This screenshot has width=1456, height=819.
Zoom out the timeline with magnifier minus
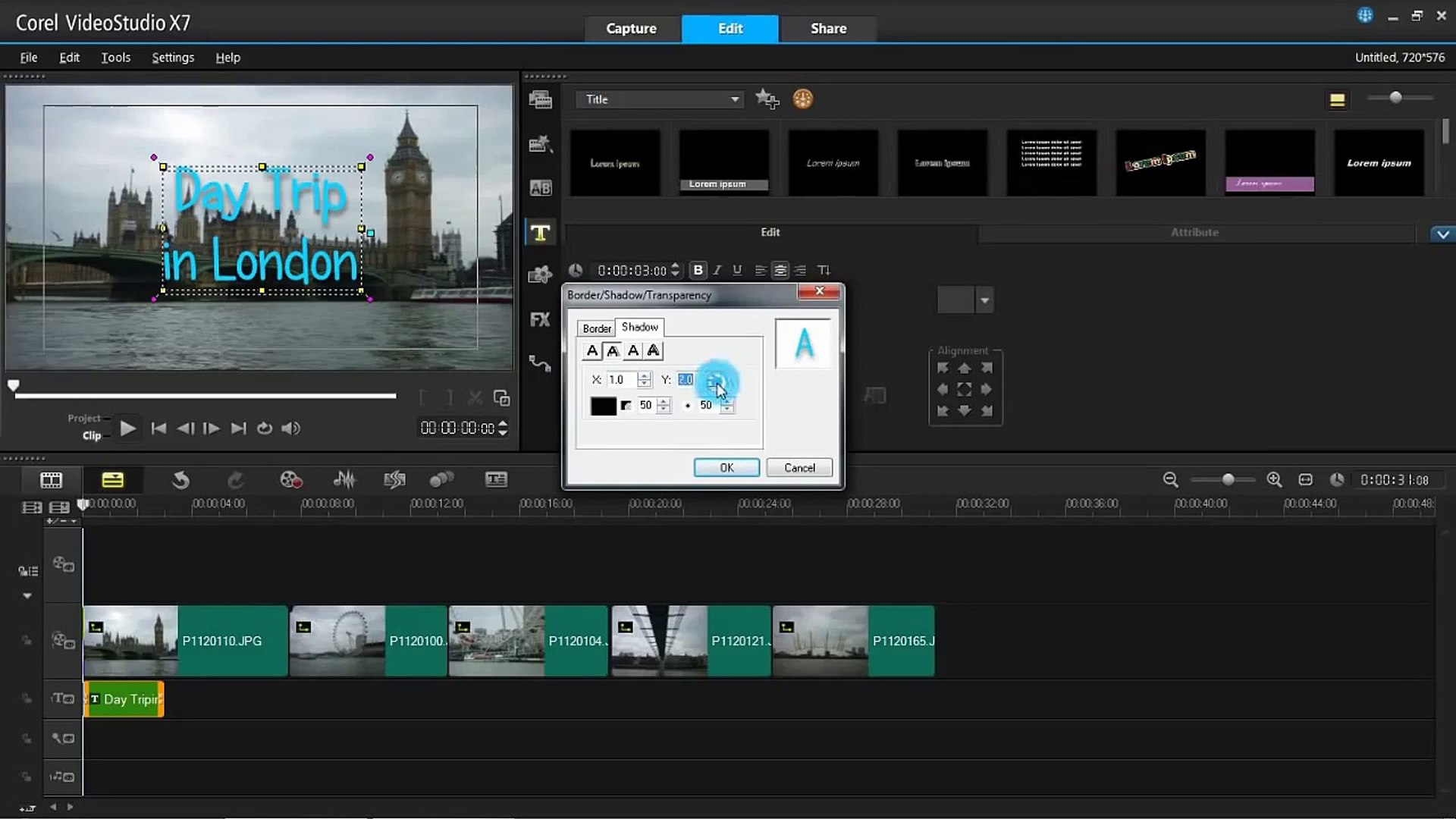tap(1171, 479)
